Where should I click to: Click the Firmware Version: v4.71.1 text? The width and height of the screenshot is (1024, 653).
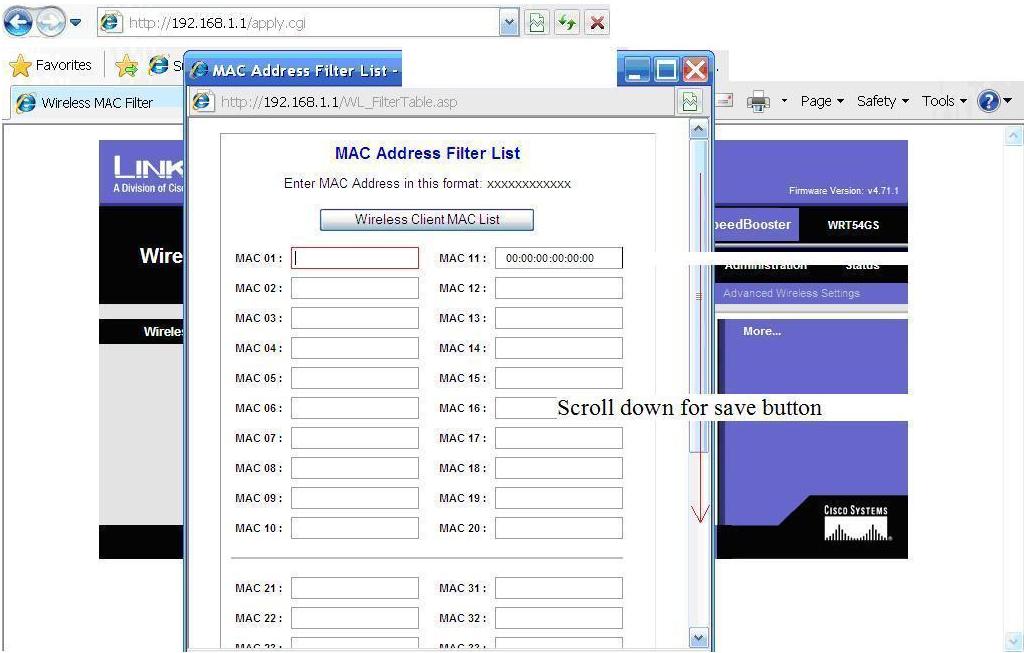(x=843, y=191)
